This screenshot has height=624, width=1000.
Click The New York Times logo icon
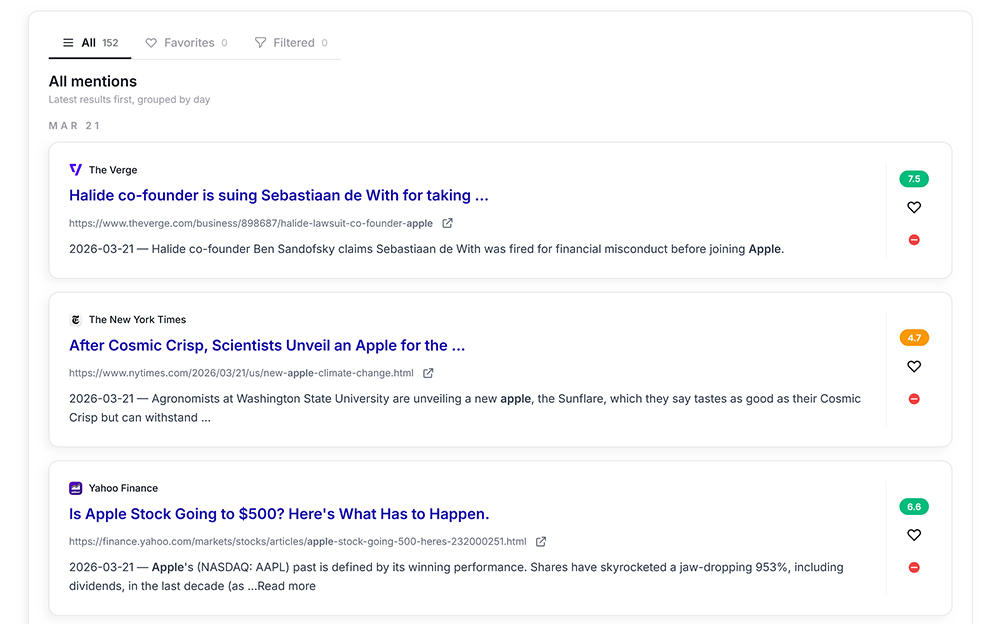tap(75, 320)
